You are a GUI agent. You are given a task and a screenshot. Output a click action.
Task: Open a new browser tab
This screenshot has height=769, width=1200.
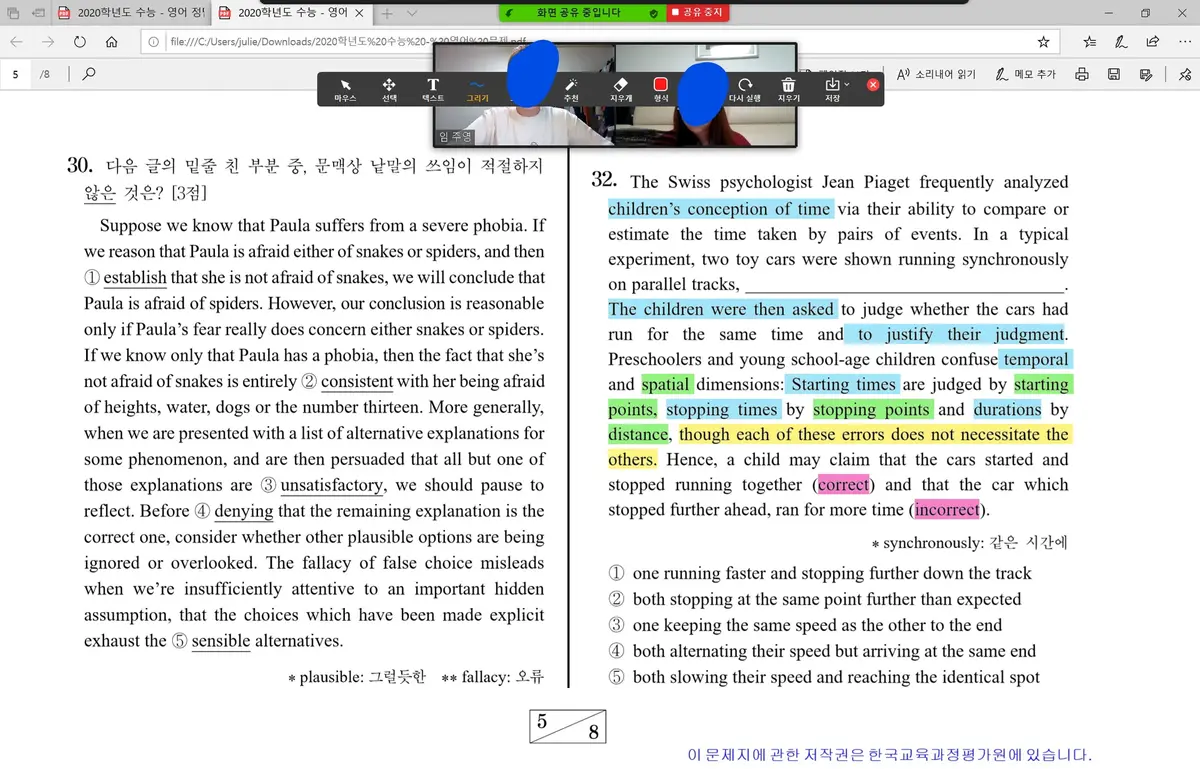[386, 13]
